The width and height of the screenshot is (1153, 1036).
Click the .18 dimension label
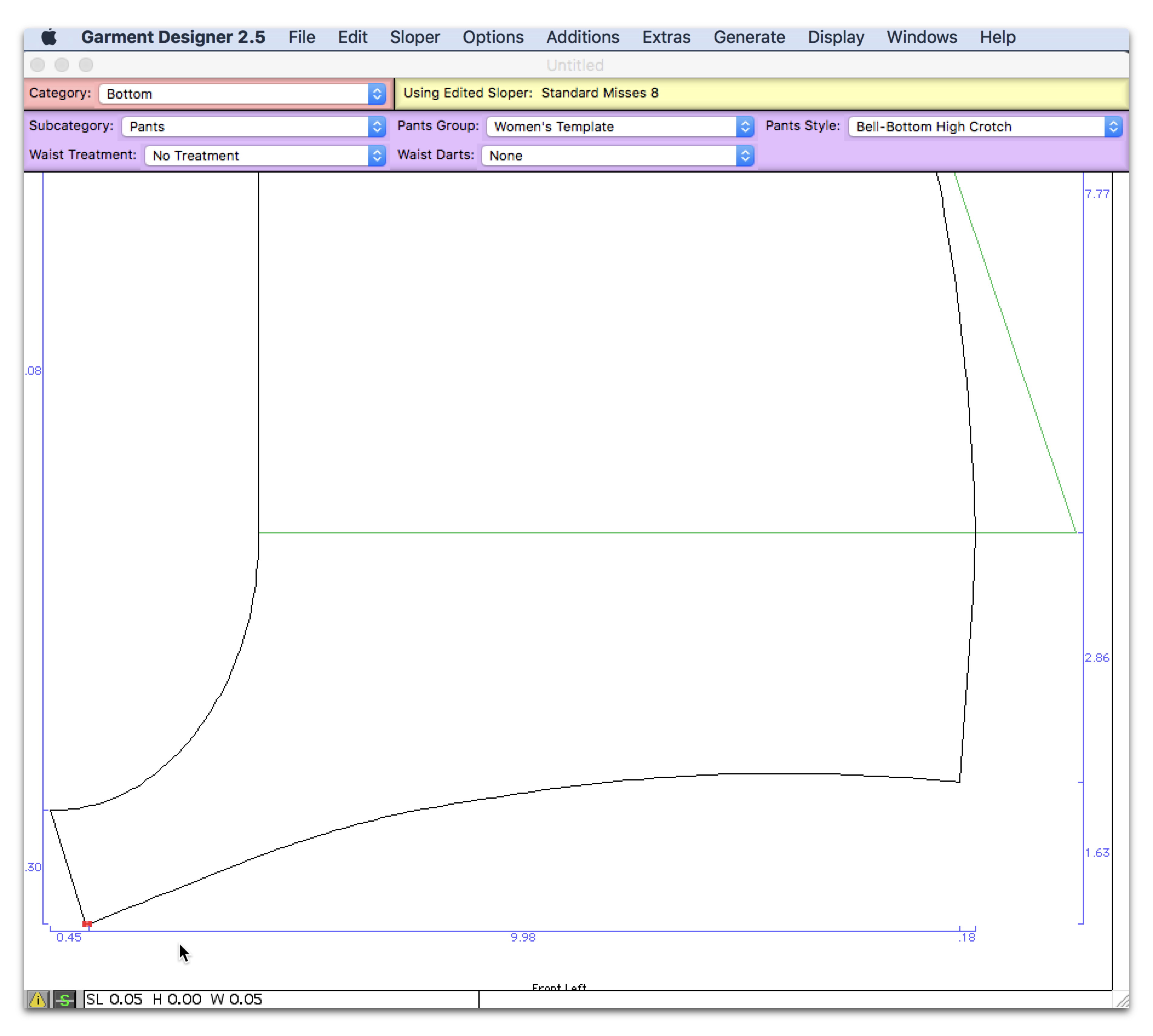pyautogui.click(x=967, y=938)
